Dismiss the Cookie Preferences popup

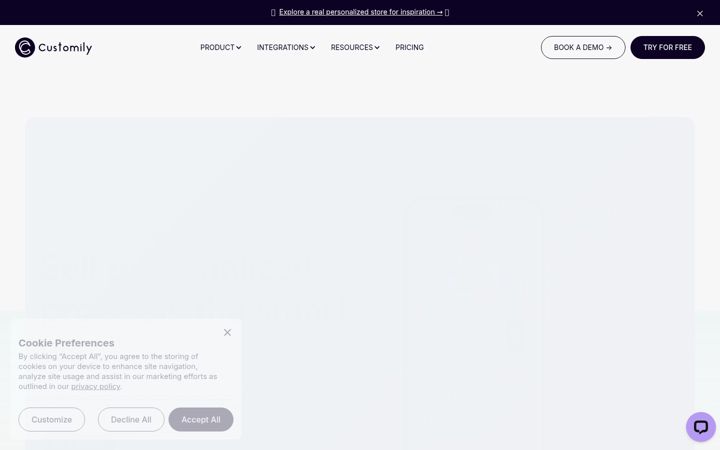pyautogui.click(x=227, y=332)
